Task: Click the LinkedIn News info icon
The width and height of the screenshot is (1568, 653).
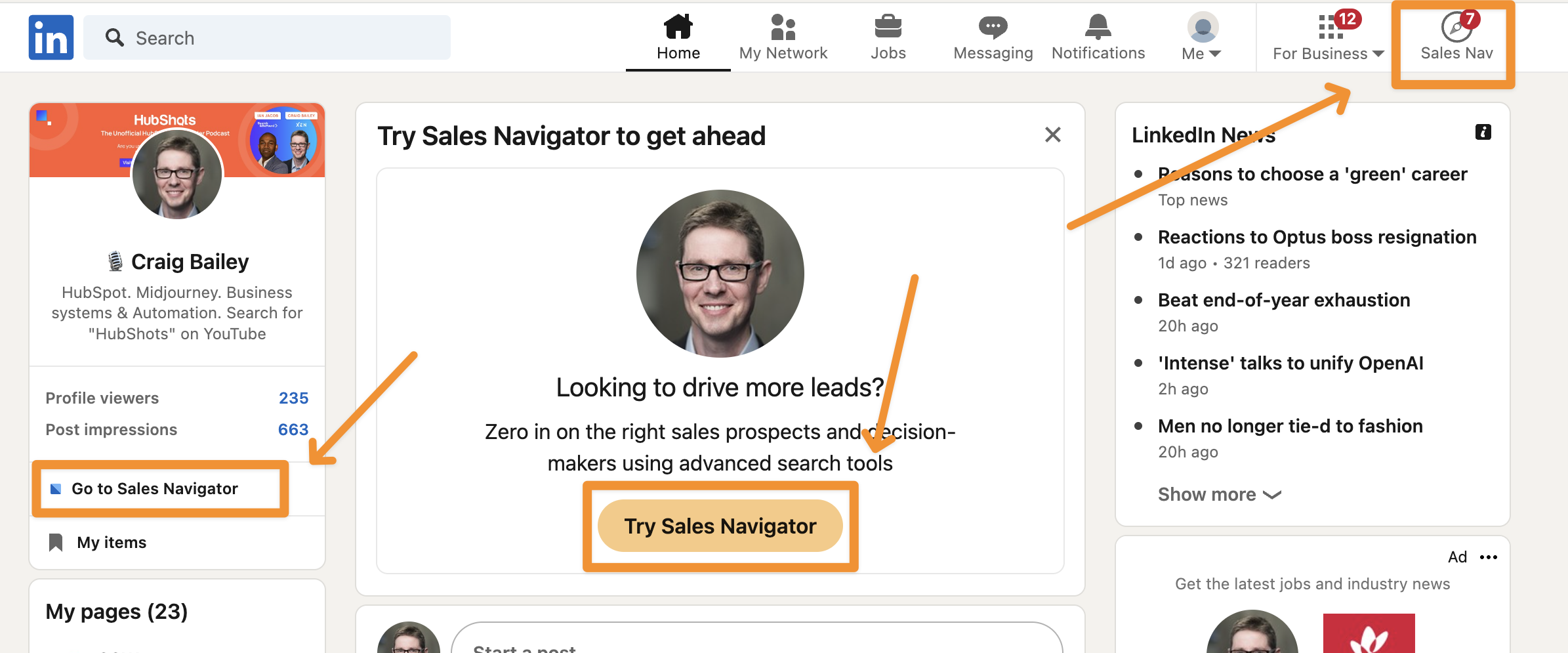Action: click(1483, 133)
